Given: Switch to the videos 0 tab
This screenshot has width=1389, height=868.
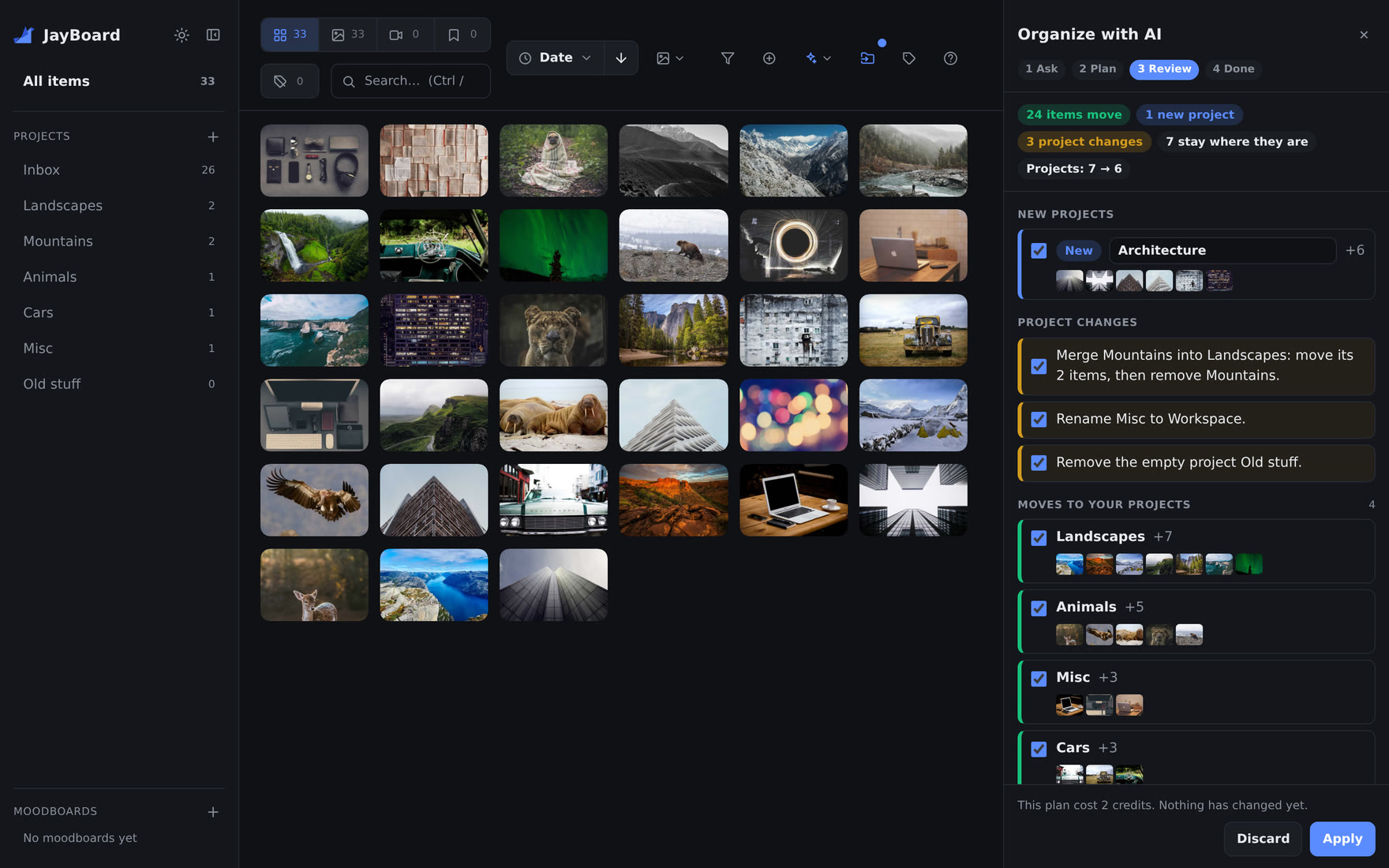Looking at the screenshot, I should [x=405, y=35].
